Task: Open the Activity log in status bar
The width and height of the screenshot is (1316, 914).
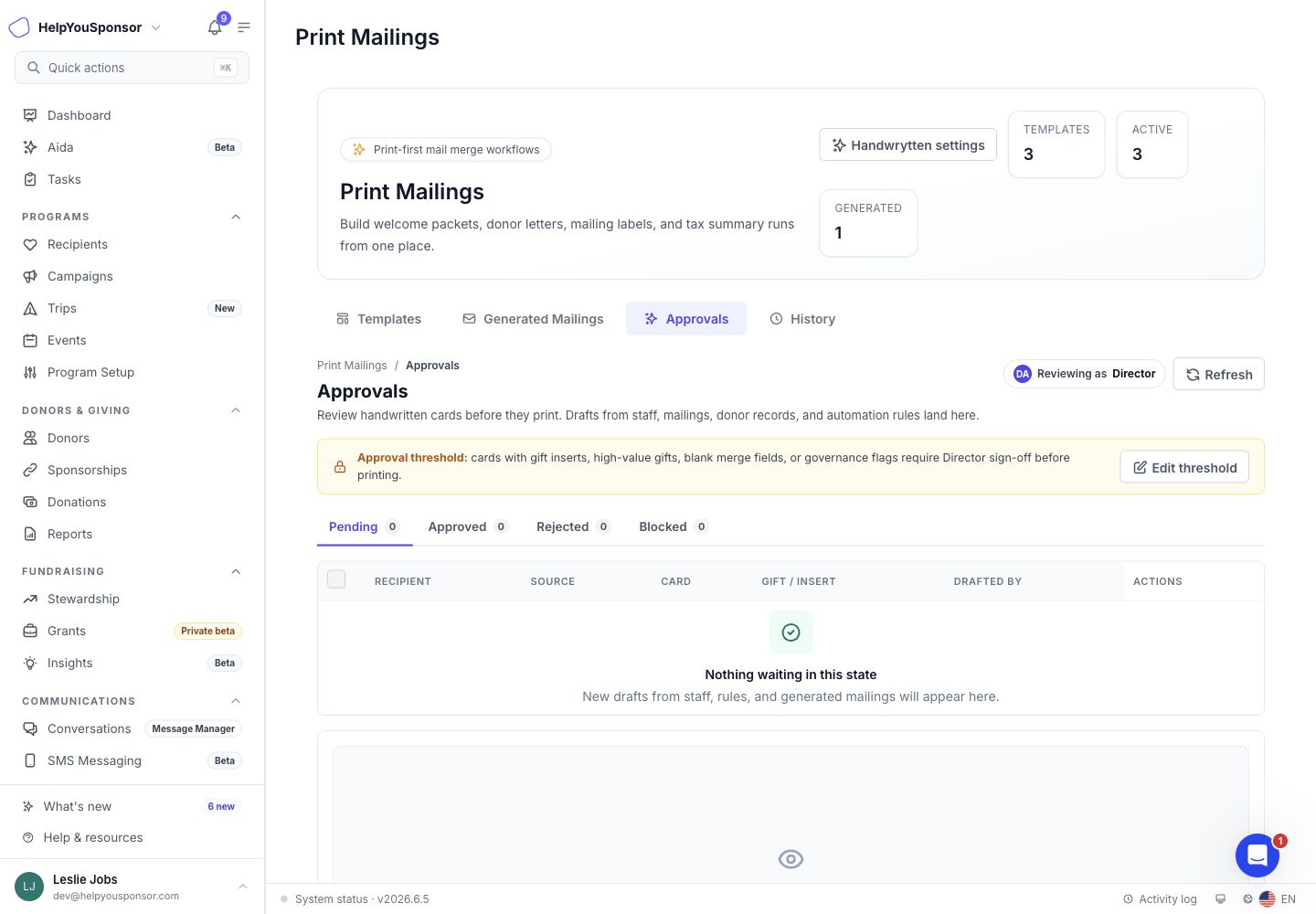Action: point(1160,899)
